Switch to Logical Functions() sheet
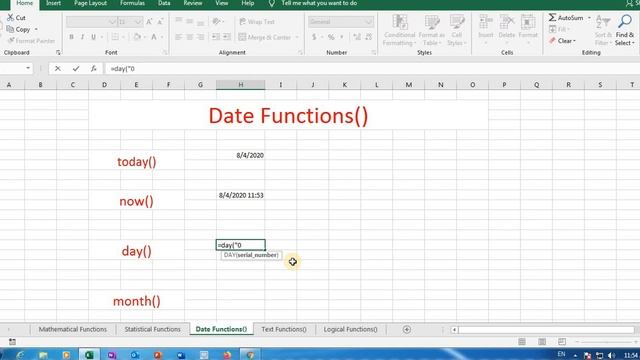 (x=350, y=329)
